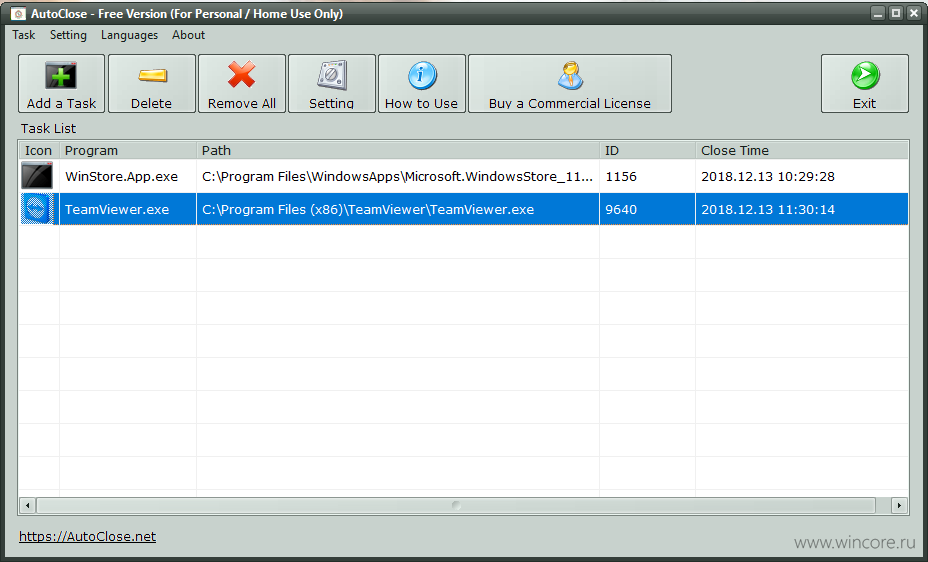Click the AutoClose title bar app icon

click(18, 13)
